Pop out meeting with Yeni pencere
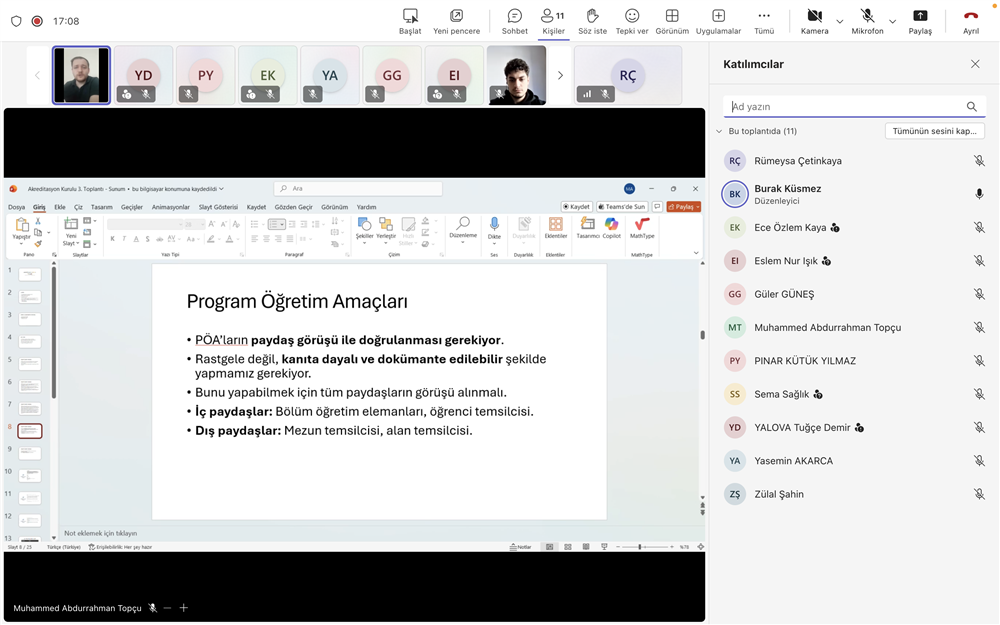 [456, 17]
